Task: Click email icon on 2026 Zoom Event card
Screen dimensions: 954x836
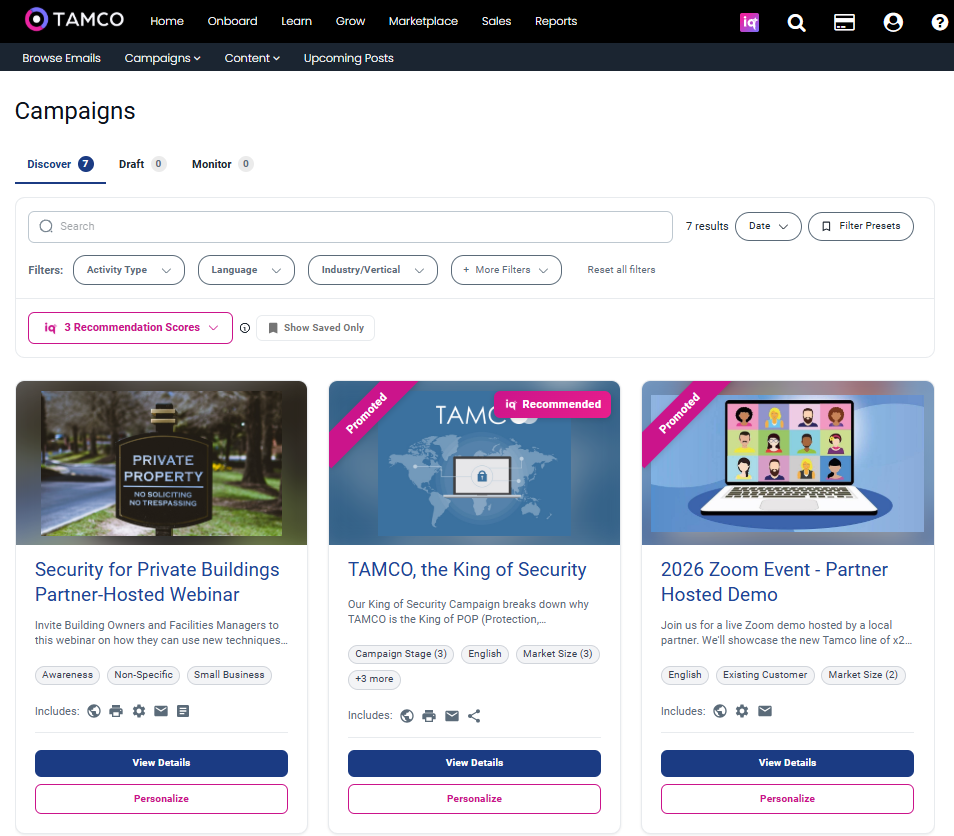Action: pos(765,711)
